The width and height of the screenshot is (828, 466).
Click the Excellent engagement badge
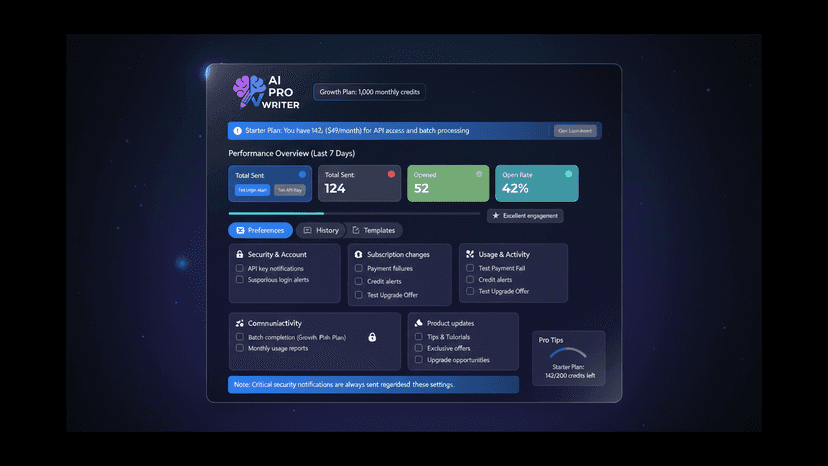point(525,216)
